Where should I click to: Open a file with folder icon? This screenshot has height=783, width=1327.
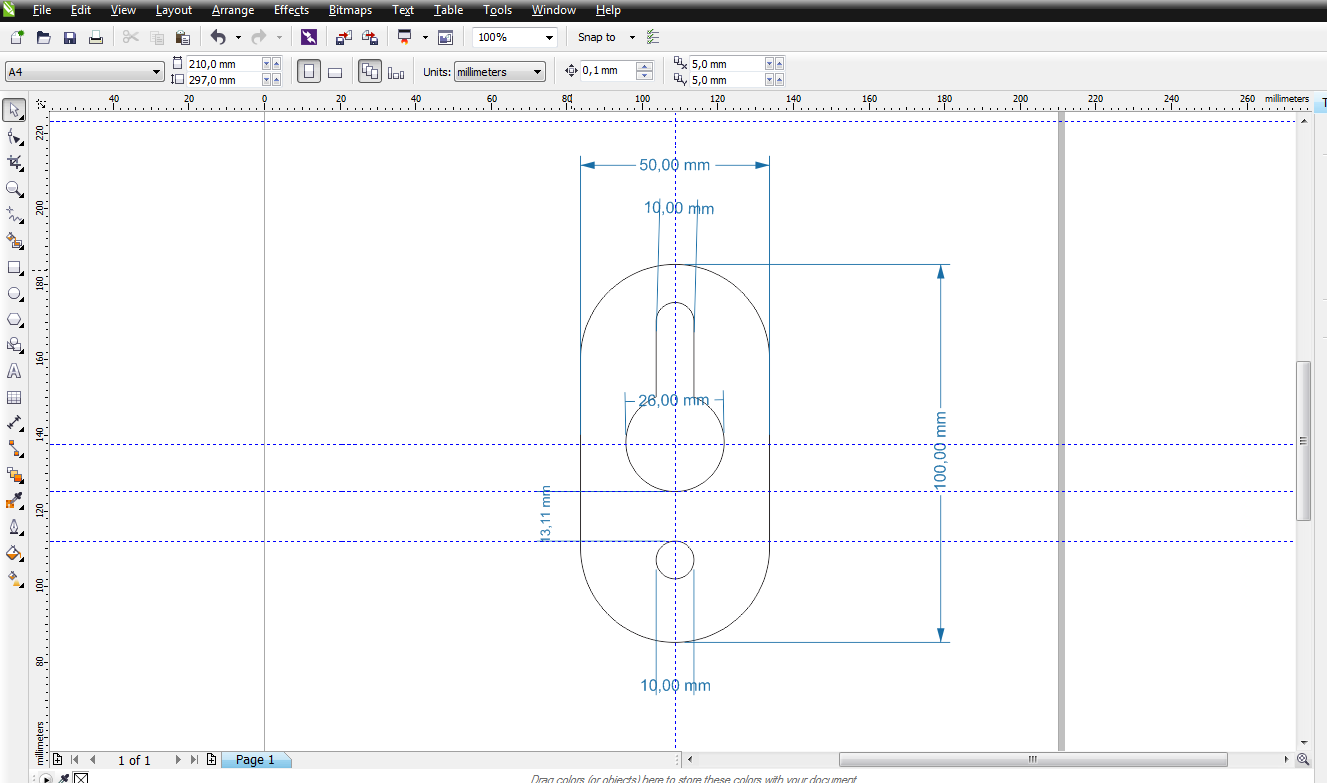pos(43,37)
